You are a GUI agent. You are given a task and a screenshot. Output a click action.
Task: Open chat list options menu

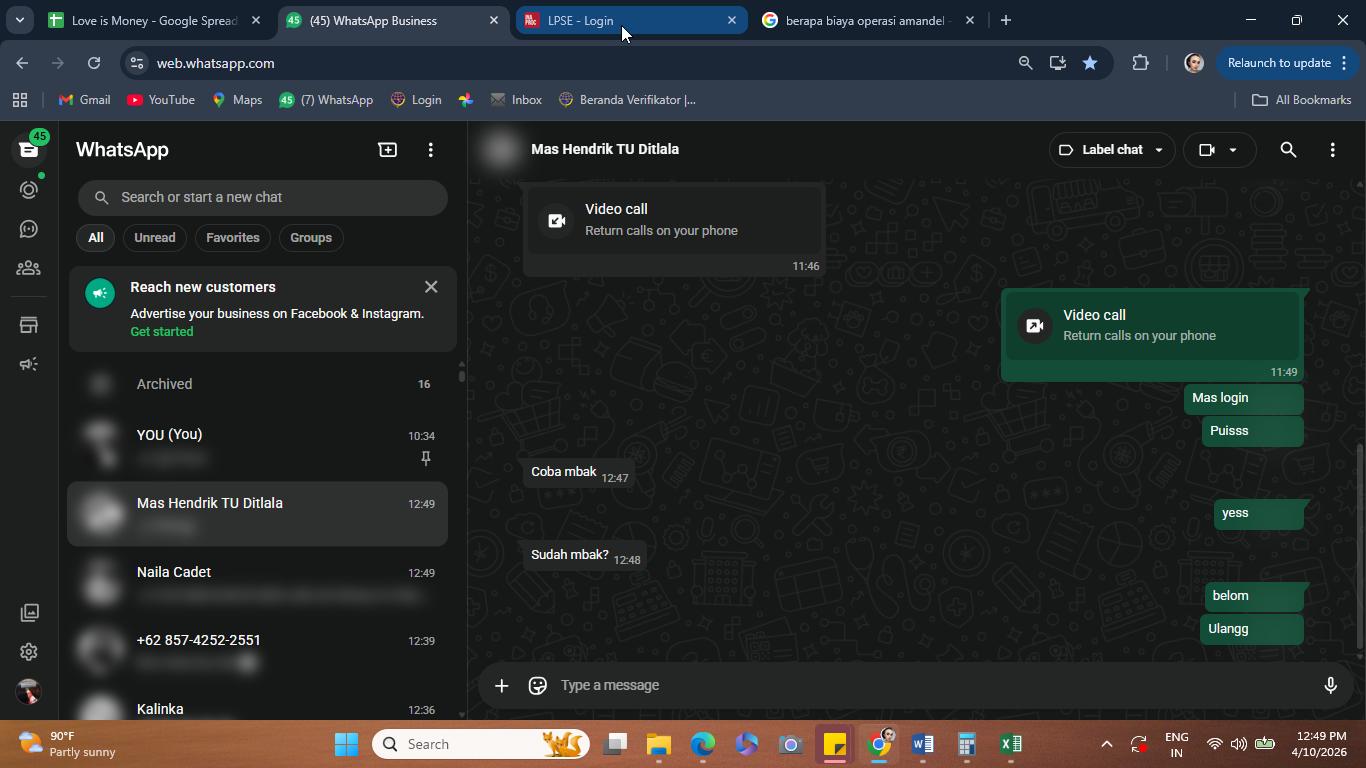[431, 150]
